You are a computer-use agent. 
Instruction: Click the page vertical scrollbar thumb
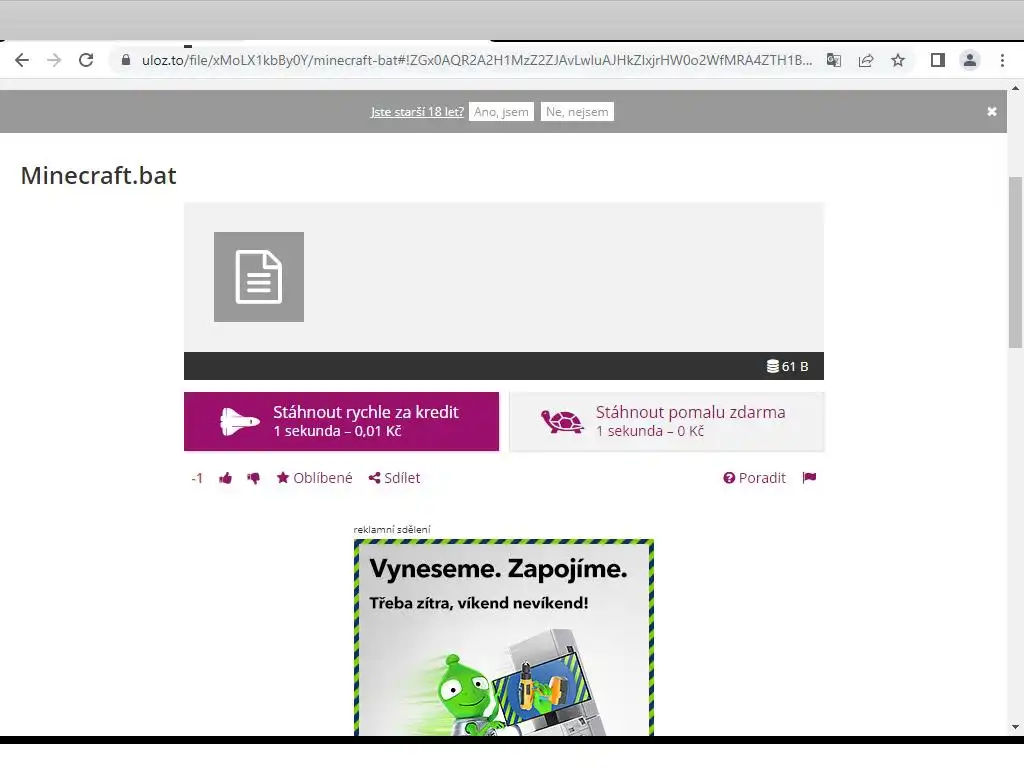click(x=1016, y=263)
